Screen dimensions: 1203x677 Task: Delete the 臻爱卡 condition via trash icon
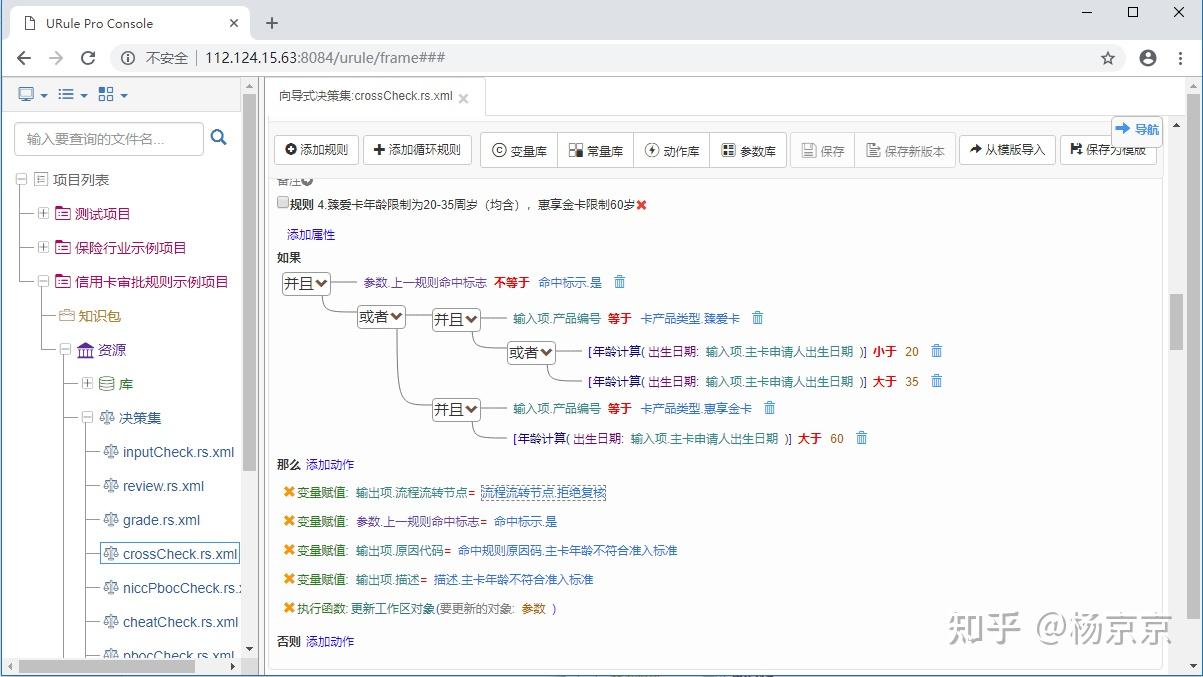click(x=757, y=318)
